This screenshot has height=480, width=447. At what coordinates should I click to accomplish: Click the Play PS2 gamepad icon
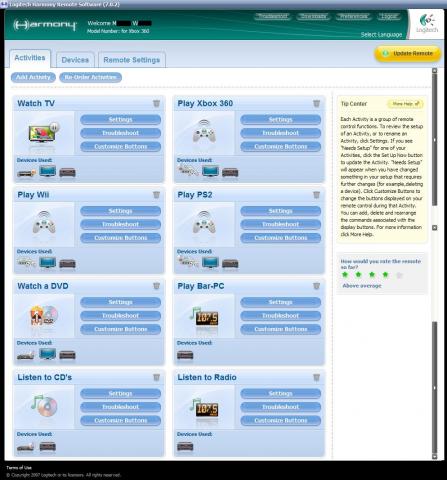coord(204,223)
